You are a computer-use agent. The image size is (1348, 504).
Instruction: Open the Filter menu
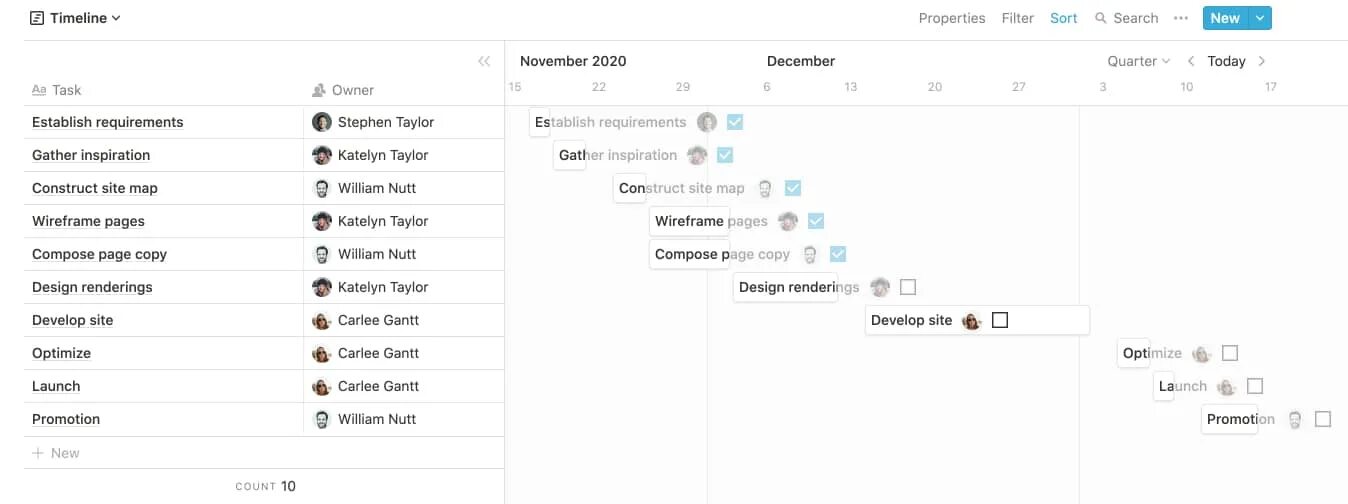coord(1018,18)
